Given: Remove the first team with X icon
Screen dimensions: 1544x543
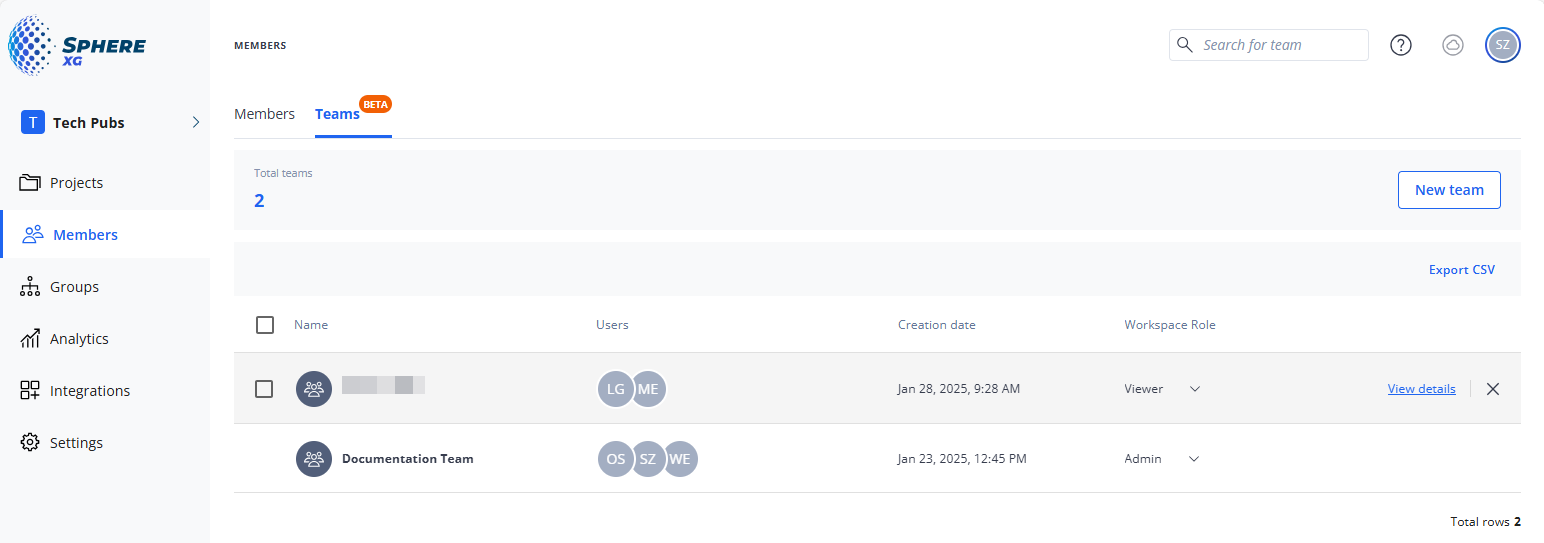Looking at the screenshot, I should click(1493, 389).
